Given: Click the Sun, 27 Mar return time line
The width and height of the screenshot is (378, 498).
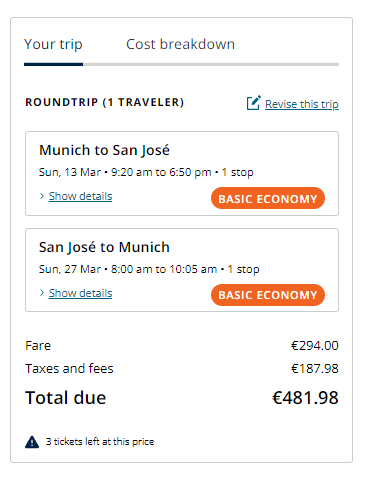Looking at the screenshot, I should click(149, 269).
